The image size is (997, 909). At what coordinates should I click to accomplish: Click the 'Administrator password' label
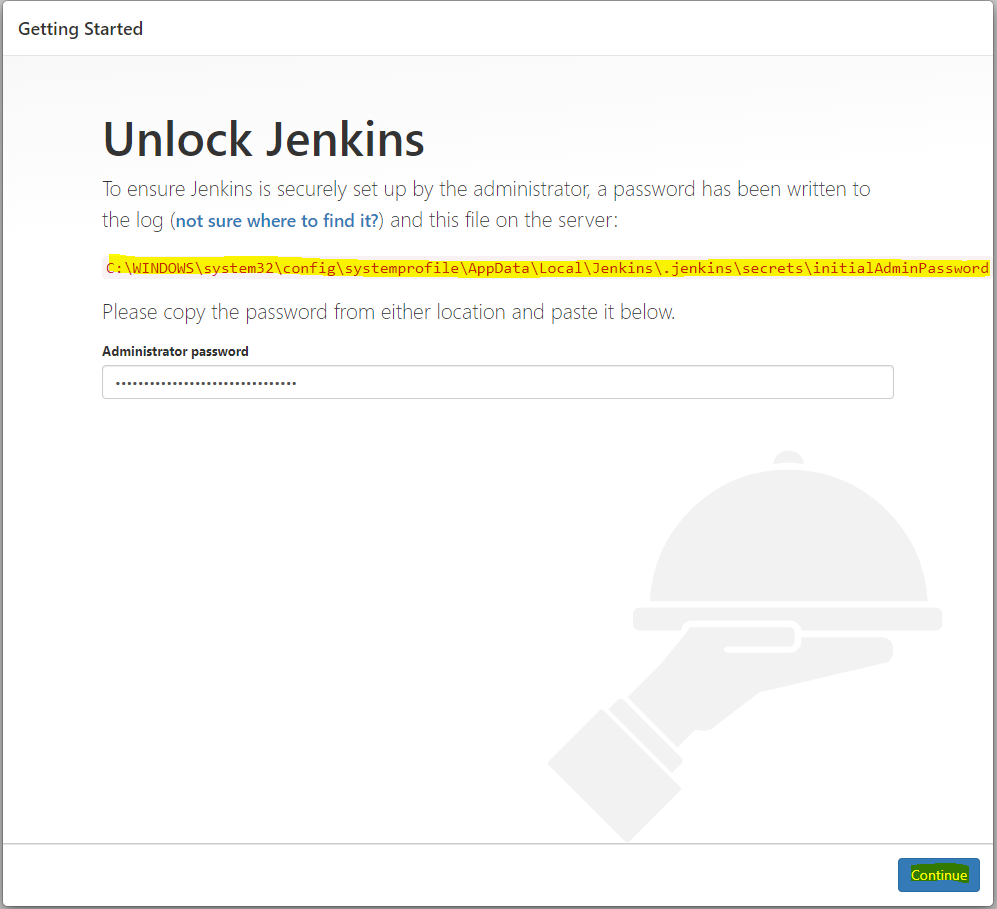point(175,352)
